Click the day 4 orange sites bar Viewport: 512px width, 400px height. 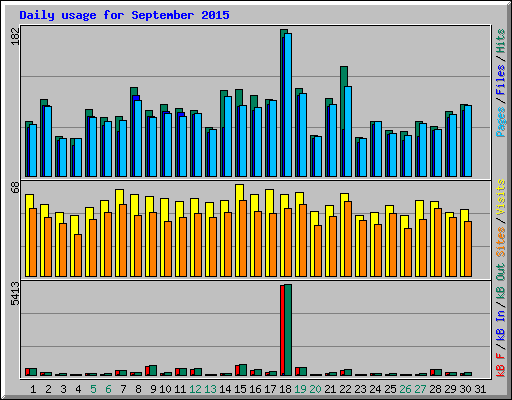pyautogui.click(x=78, y=255)
